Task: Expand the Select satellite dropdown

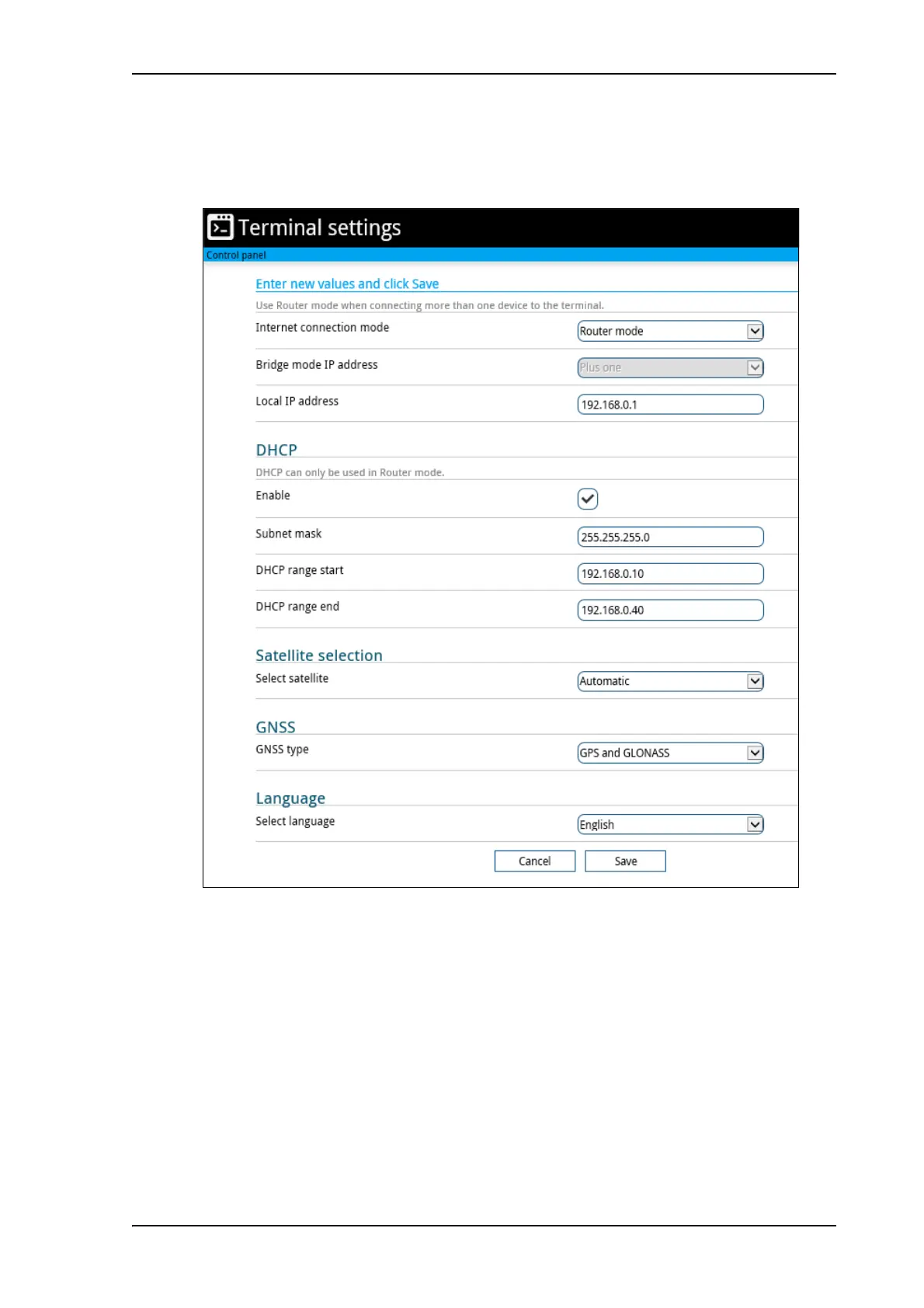Action: click(x=670, y=681)
